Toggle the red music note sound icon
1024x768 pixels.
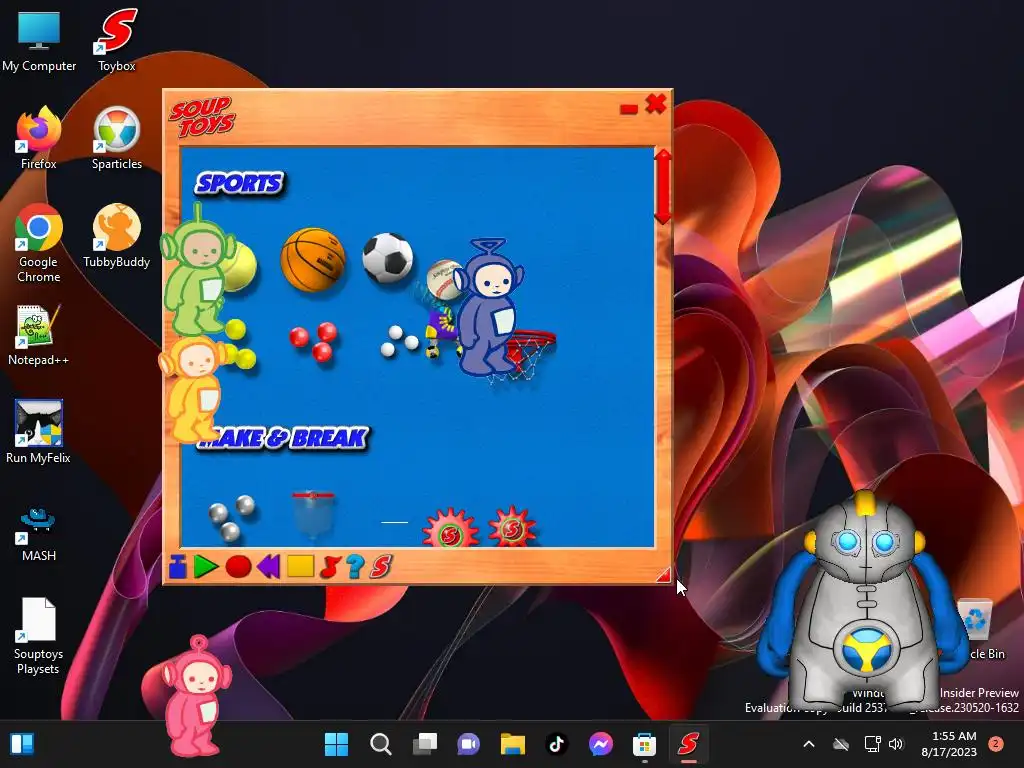pos(330,566)
